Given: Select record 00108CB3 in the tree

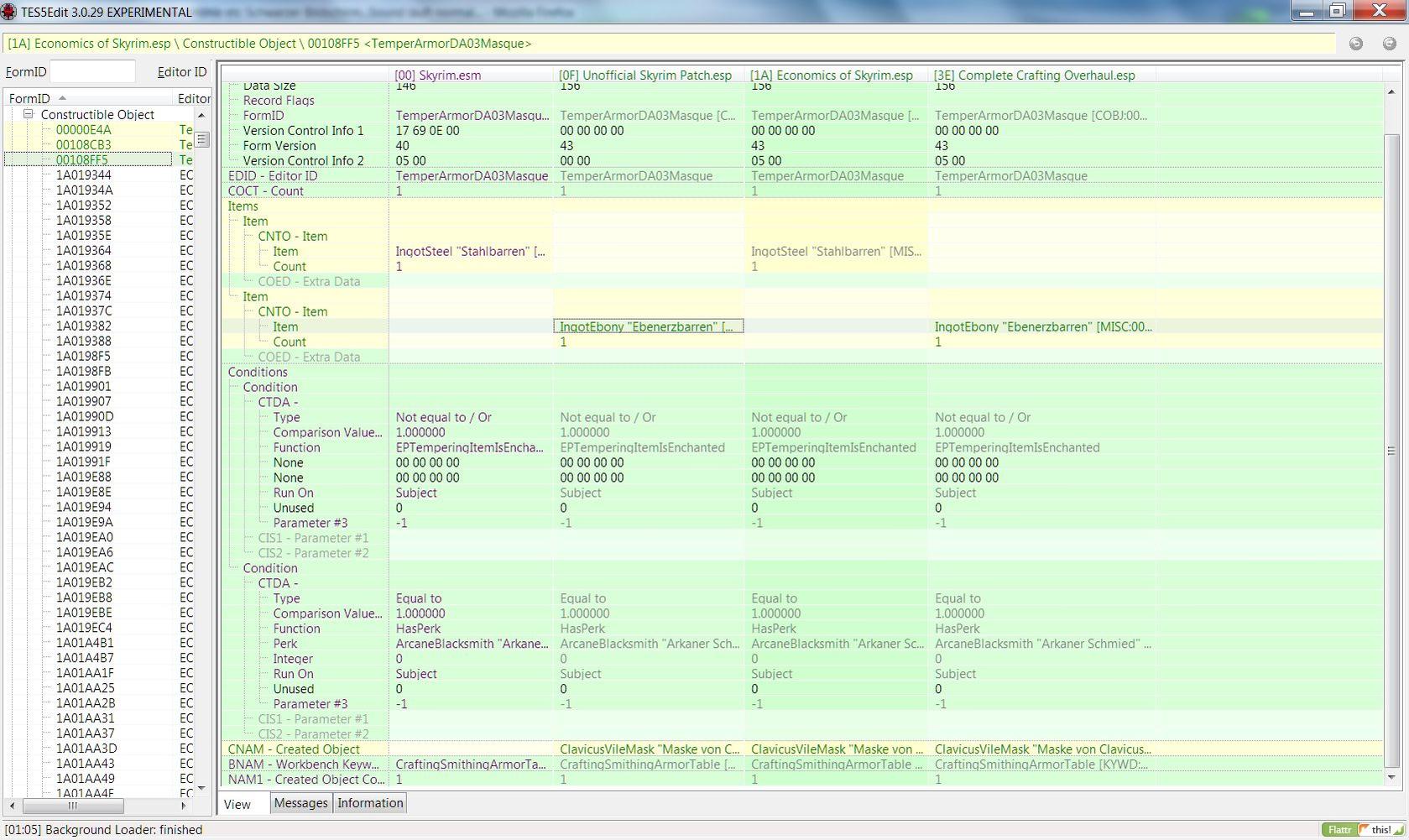Looking at the screenshot, I should coord(83,145).
